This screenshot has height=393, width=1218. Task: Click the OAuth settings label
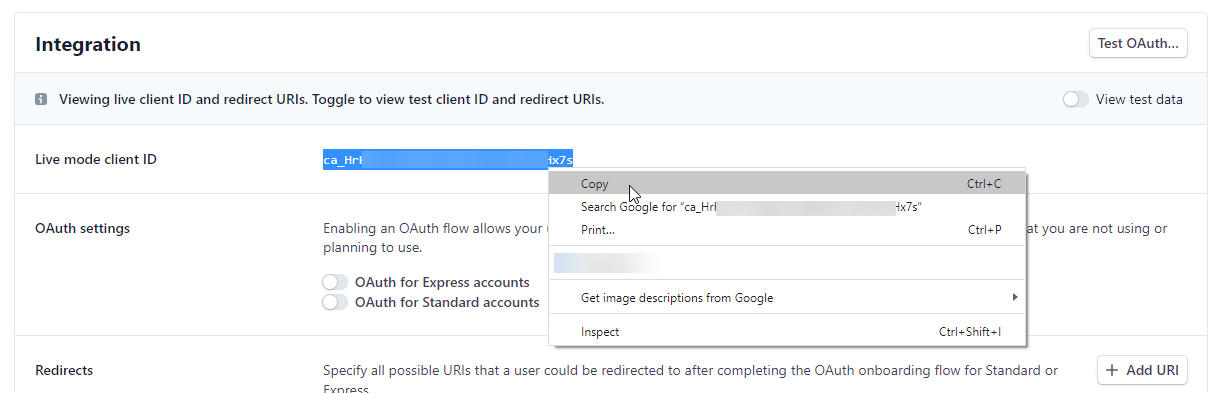click(82, 228)
